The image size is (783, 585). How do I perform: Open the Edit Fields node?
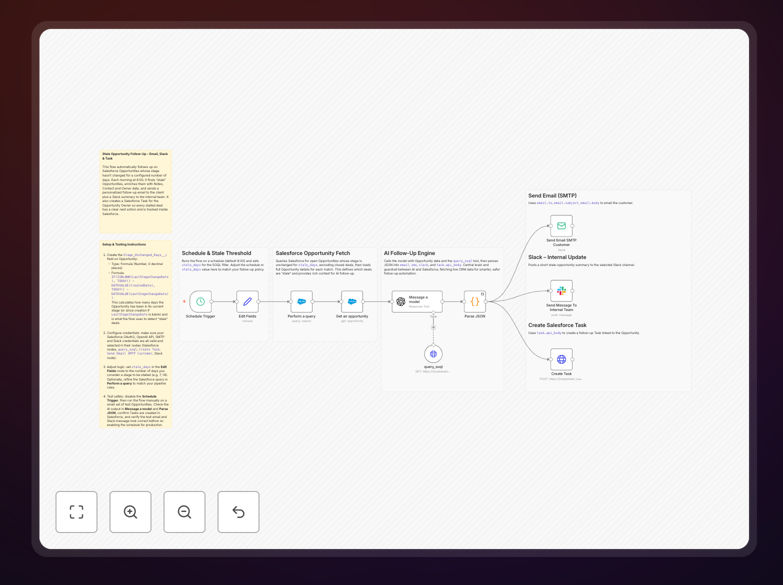[x=247, y=301]
